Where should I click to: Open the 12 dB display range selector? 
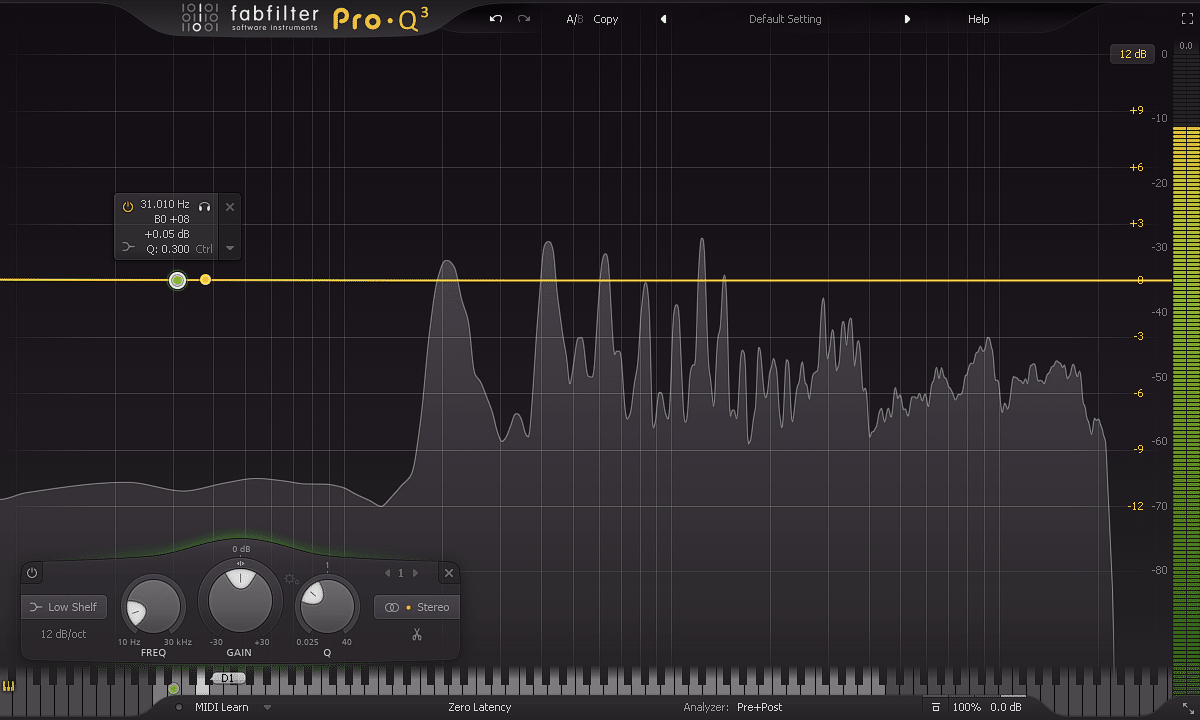[1133, 54]
